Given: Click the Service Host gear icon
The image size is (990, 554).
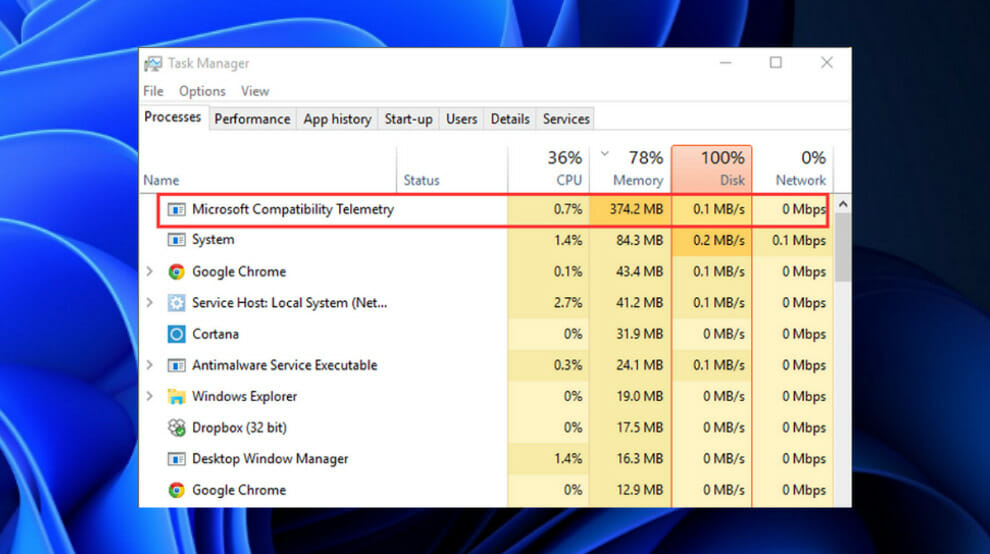Looking at the screenshot, I should pyautogui.click(x=176, y=303).
